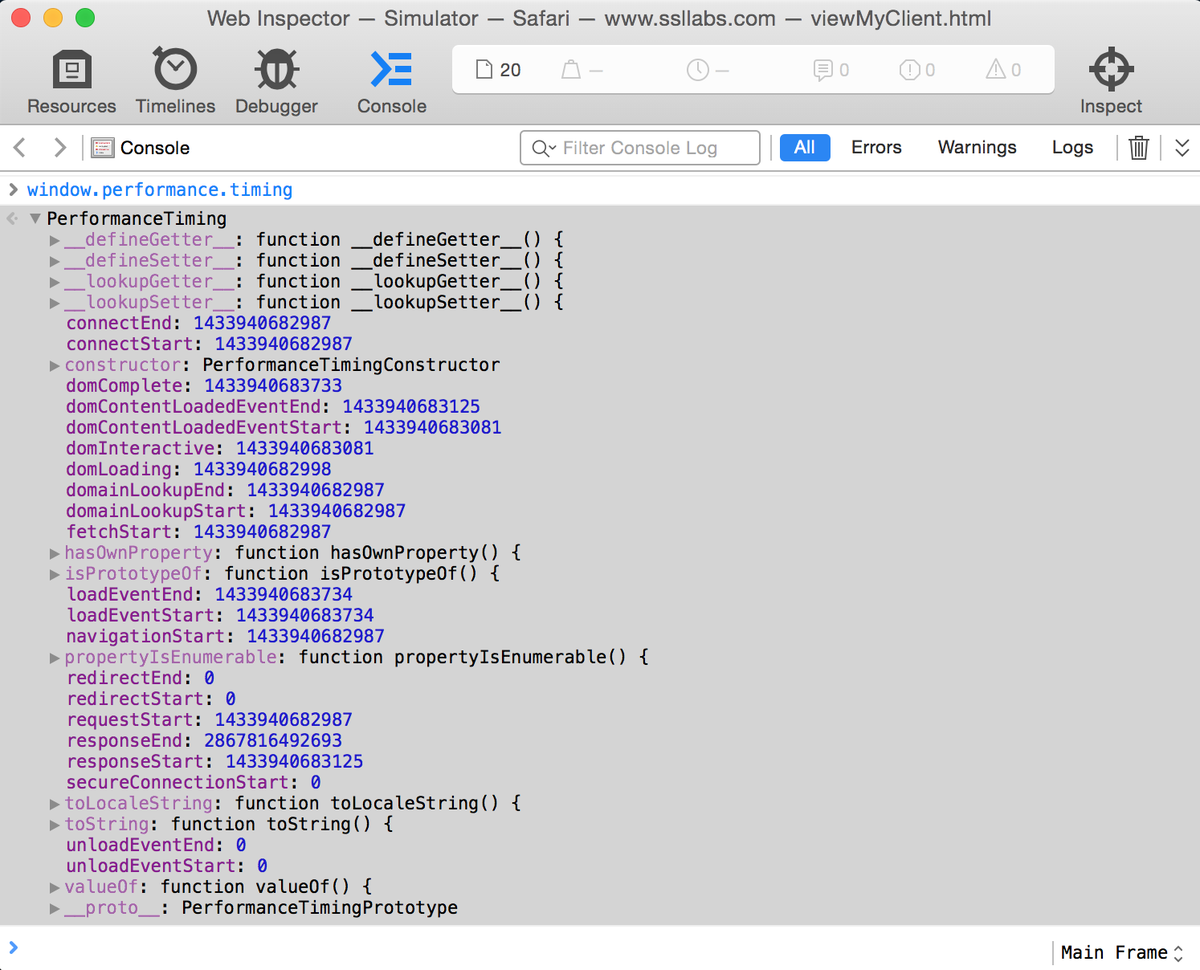Activate the Inspect element crosshair
The image size is (1200, 970).
tap(1110, 82)
